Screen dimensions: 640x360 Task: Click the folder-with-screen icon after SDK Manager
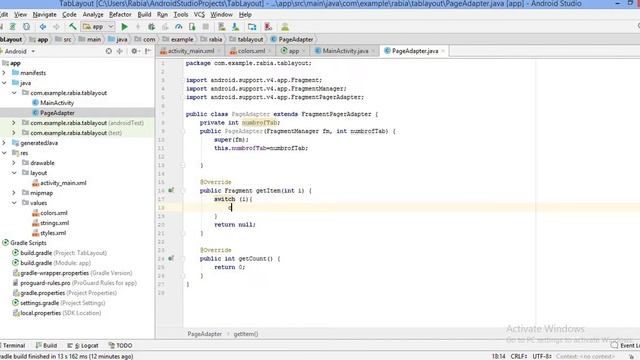click(x=252, y=27)
